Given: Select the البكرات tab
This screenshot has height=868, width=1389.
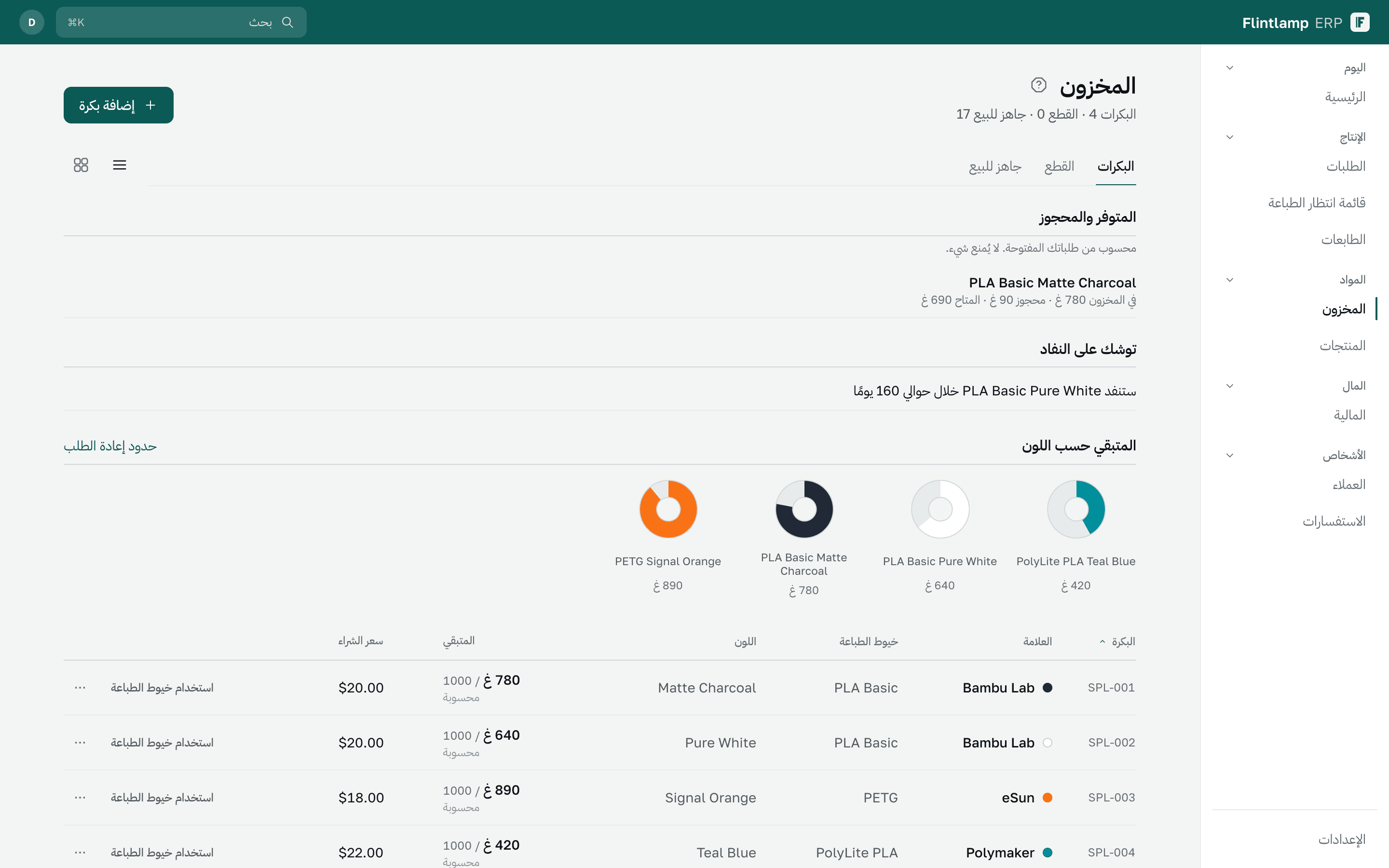Looking at the screenshot, I should pyautogui.click(x=1116, y=166).
